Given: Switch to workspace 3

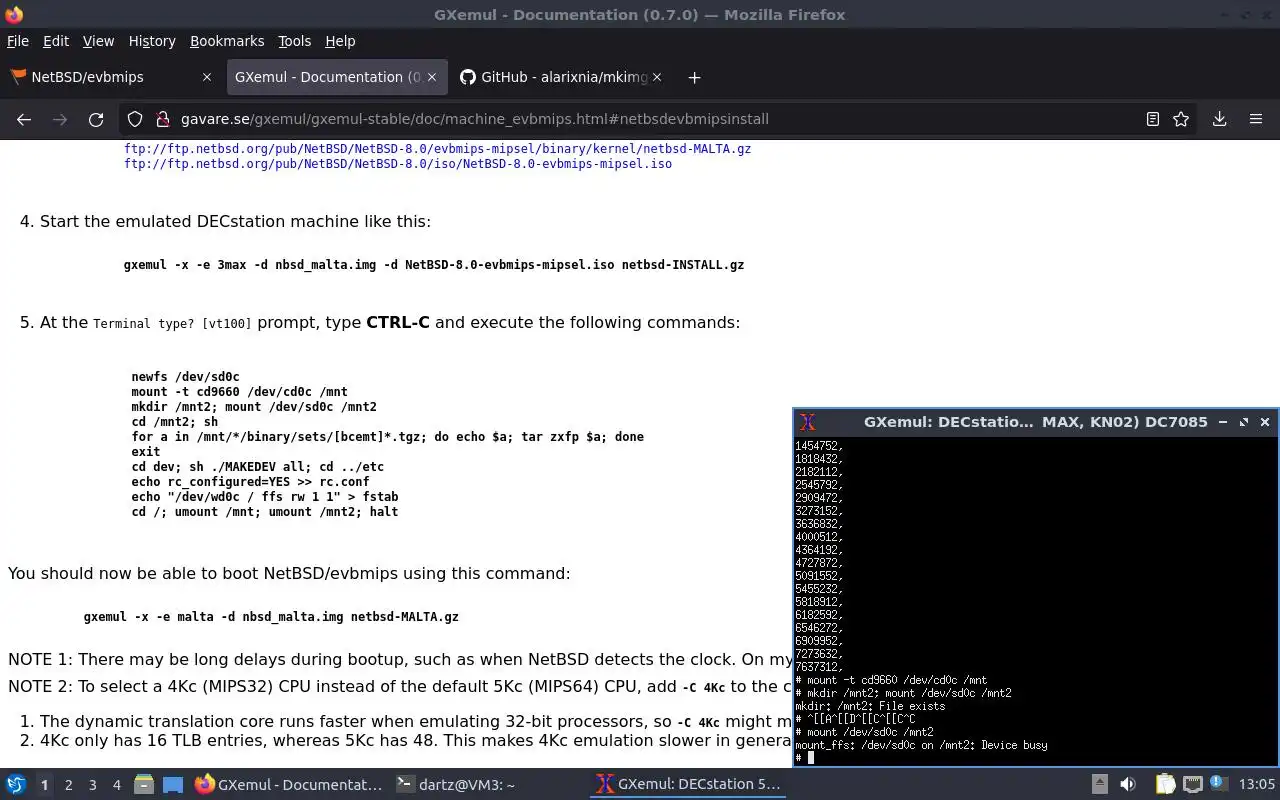Looking at the screenshot, I should coord(92,785).
